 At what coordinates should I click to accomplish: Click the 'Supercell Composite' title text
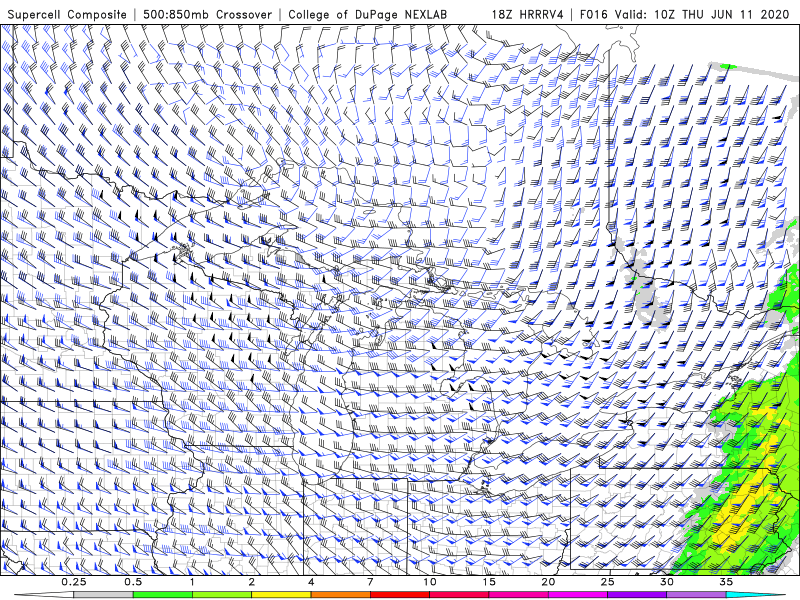pos(67,14)
